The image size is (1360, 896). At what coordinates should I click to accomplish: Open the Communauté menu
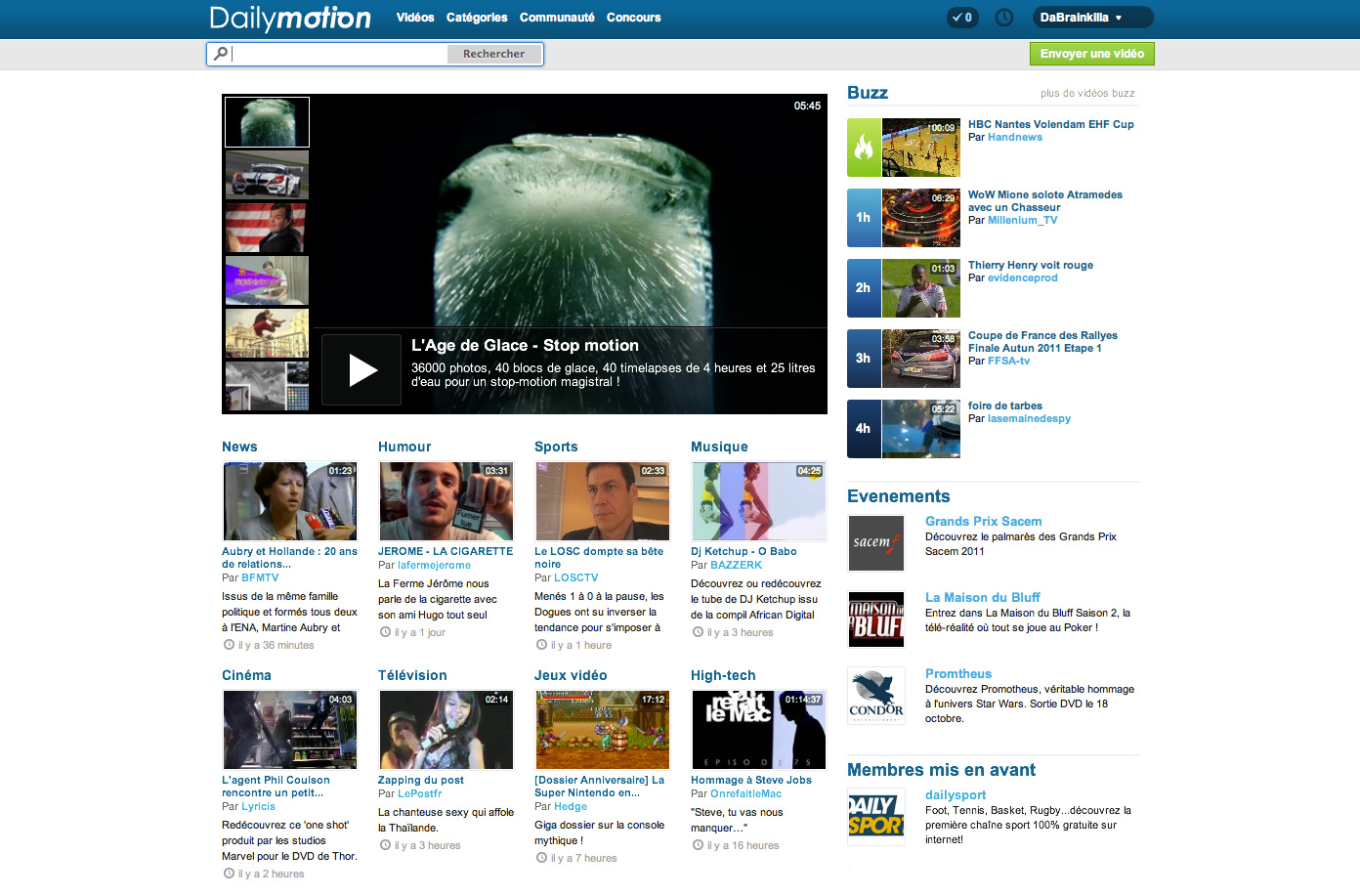click(x=557, y=18)
